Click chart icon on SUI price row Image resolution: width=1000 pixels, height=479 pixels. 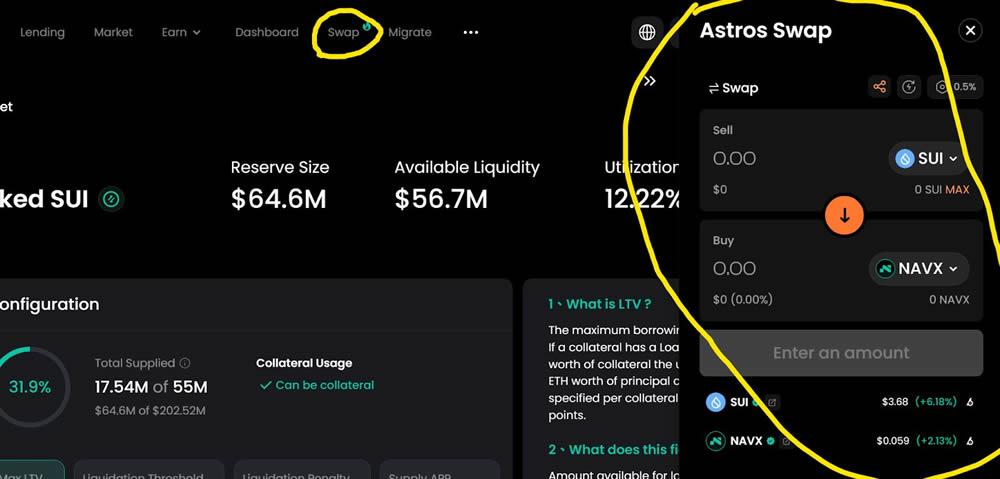coord(970,402)
